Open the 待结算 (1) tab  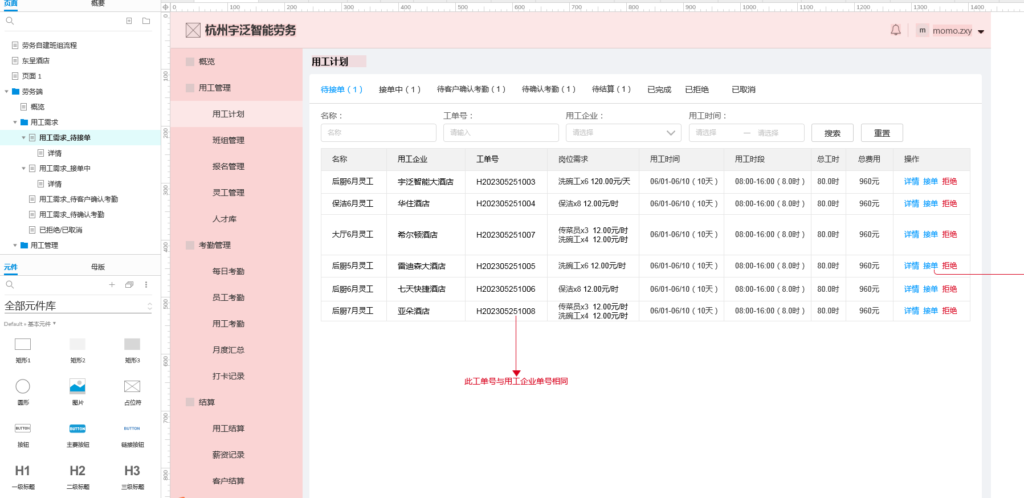tap(612, 89)
